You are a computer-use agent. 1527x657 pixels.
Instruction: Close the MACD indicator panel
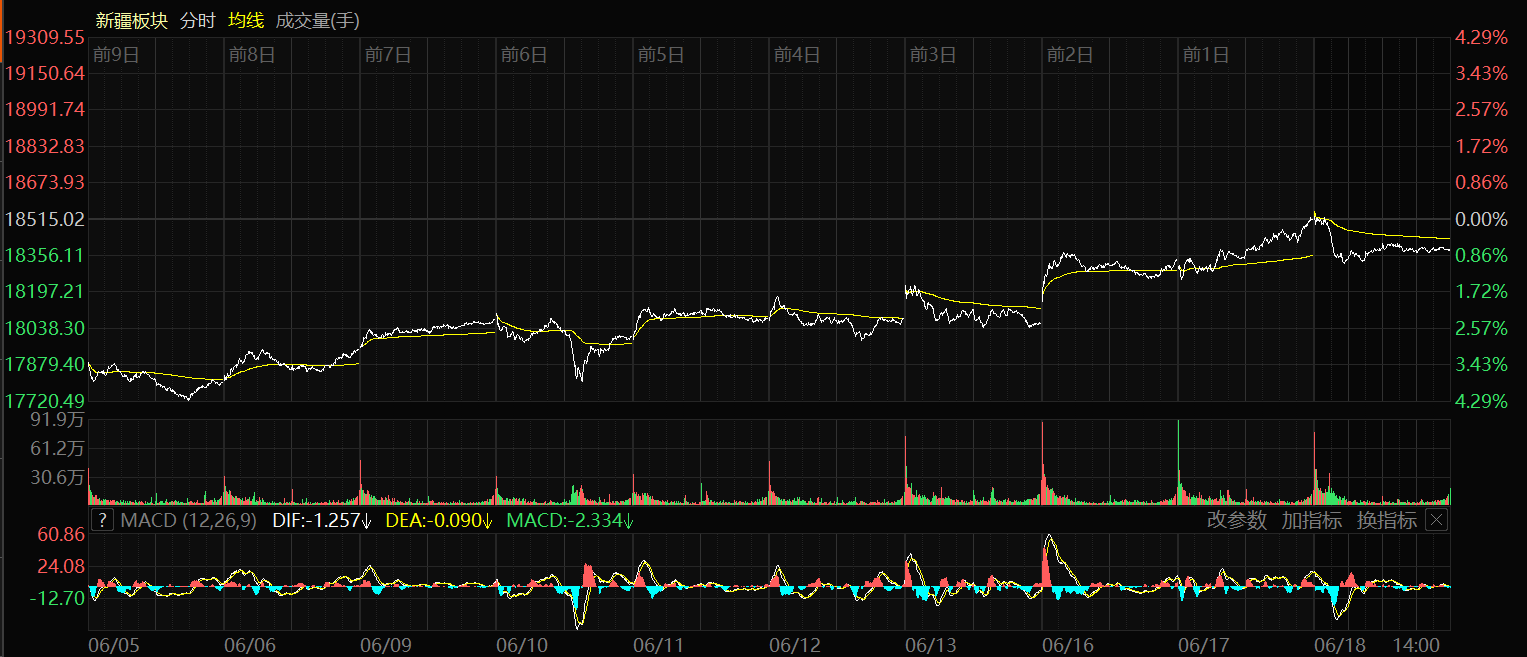click(1436, 520)
